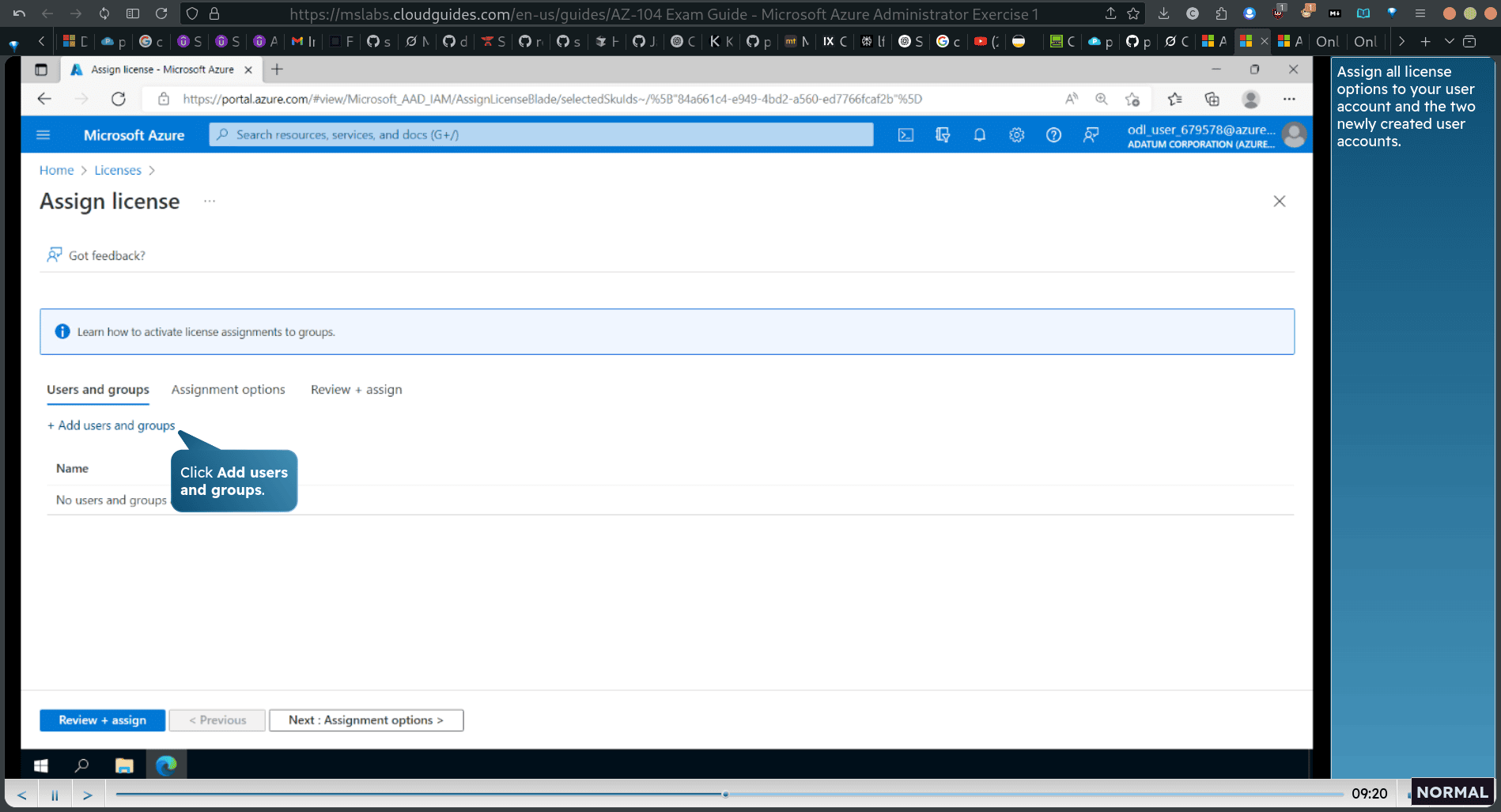Click the Edge refresh button
The height and width of the screenshot is (812, 1501).
click(x=119, y=99)
